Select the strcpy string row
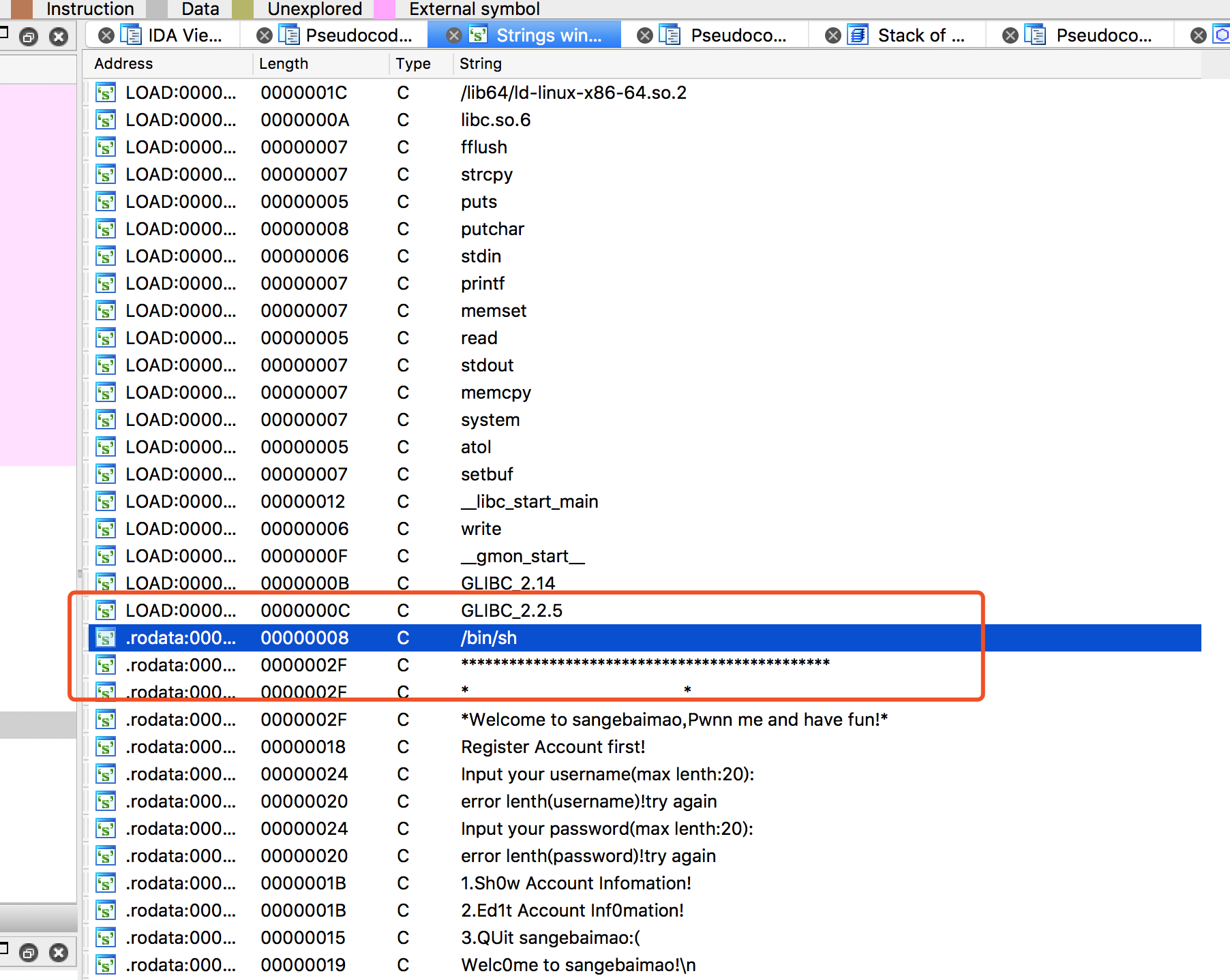1230x980 pixels. pos(486,174)
